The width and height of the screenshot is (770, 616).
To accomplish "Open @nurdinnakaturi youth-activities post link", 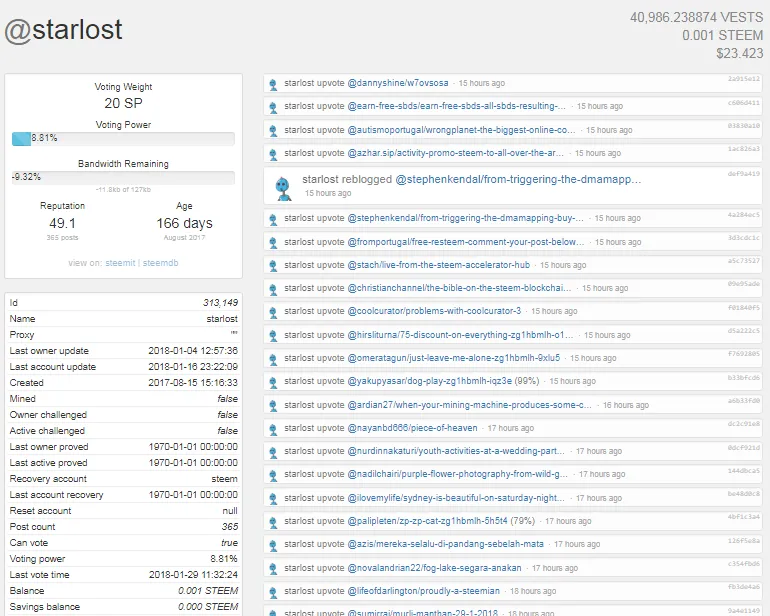I will point(456,451).
